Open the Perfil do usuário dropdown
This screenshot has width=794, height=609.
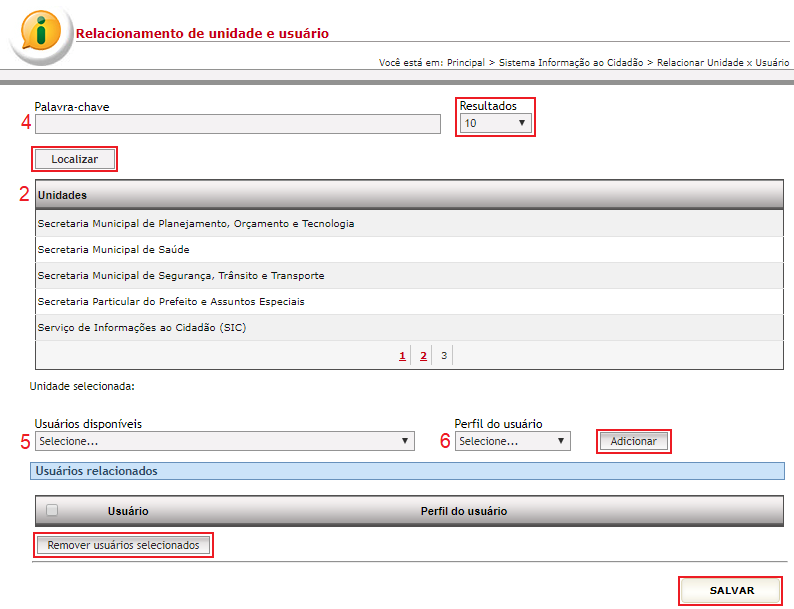512,441
